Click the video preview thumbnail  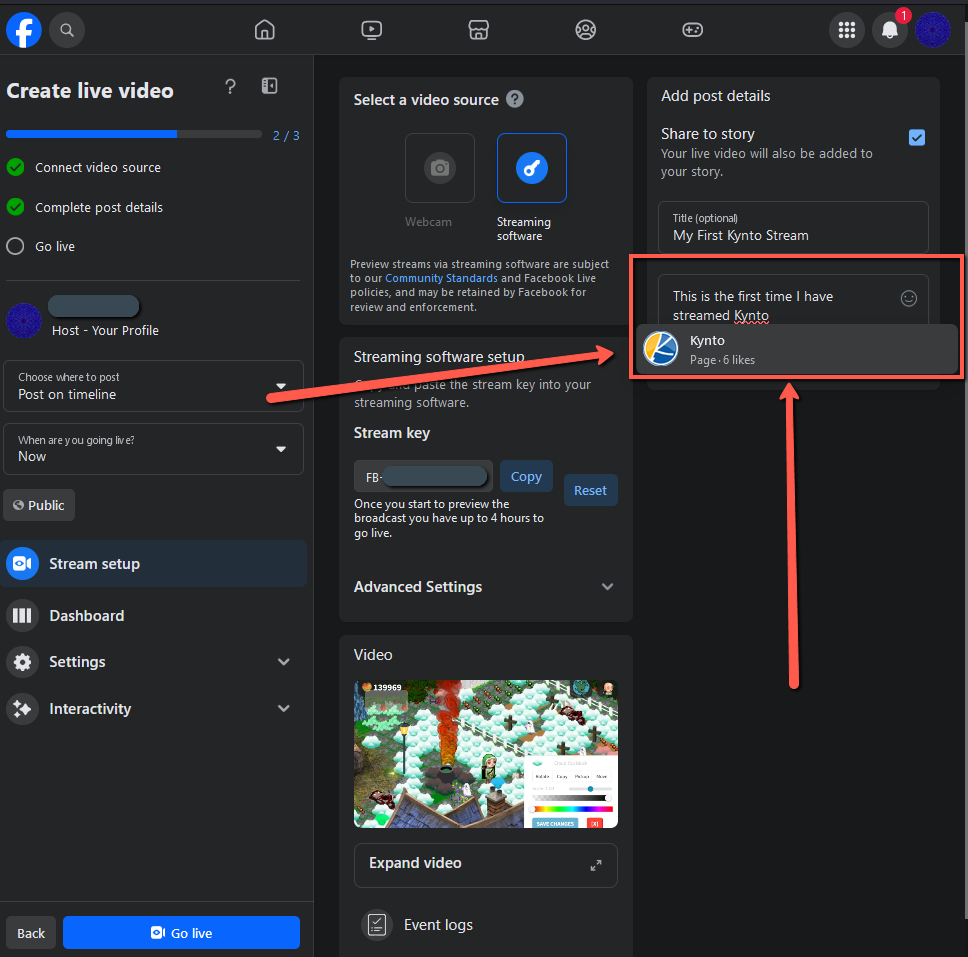pos(485,754)
